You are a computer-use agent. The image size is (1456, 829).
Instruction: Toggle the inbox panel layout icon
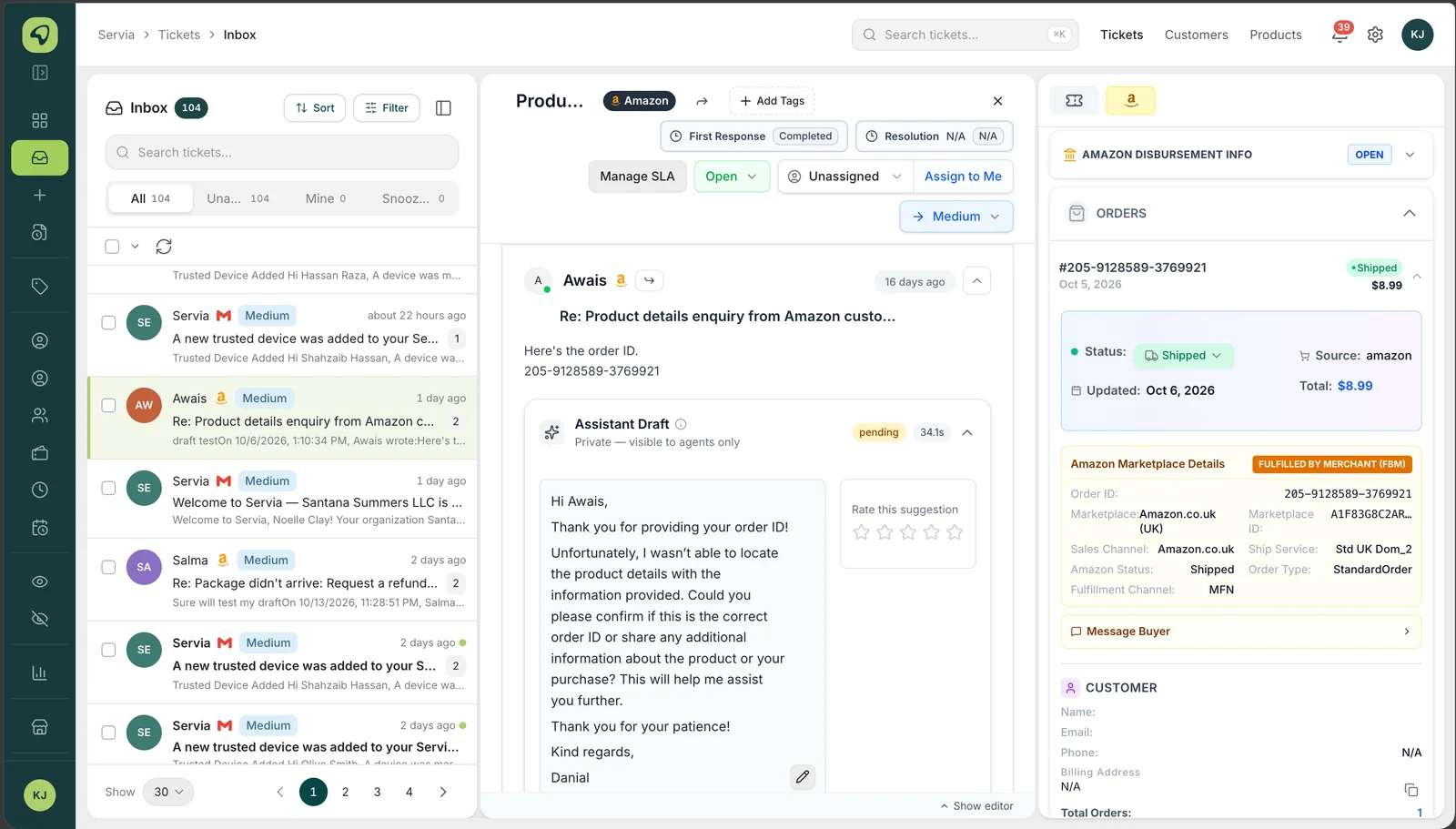click(x=443, y=108)
